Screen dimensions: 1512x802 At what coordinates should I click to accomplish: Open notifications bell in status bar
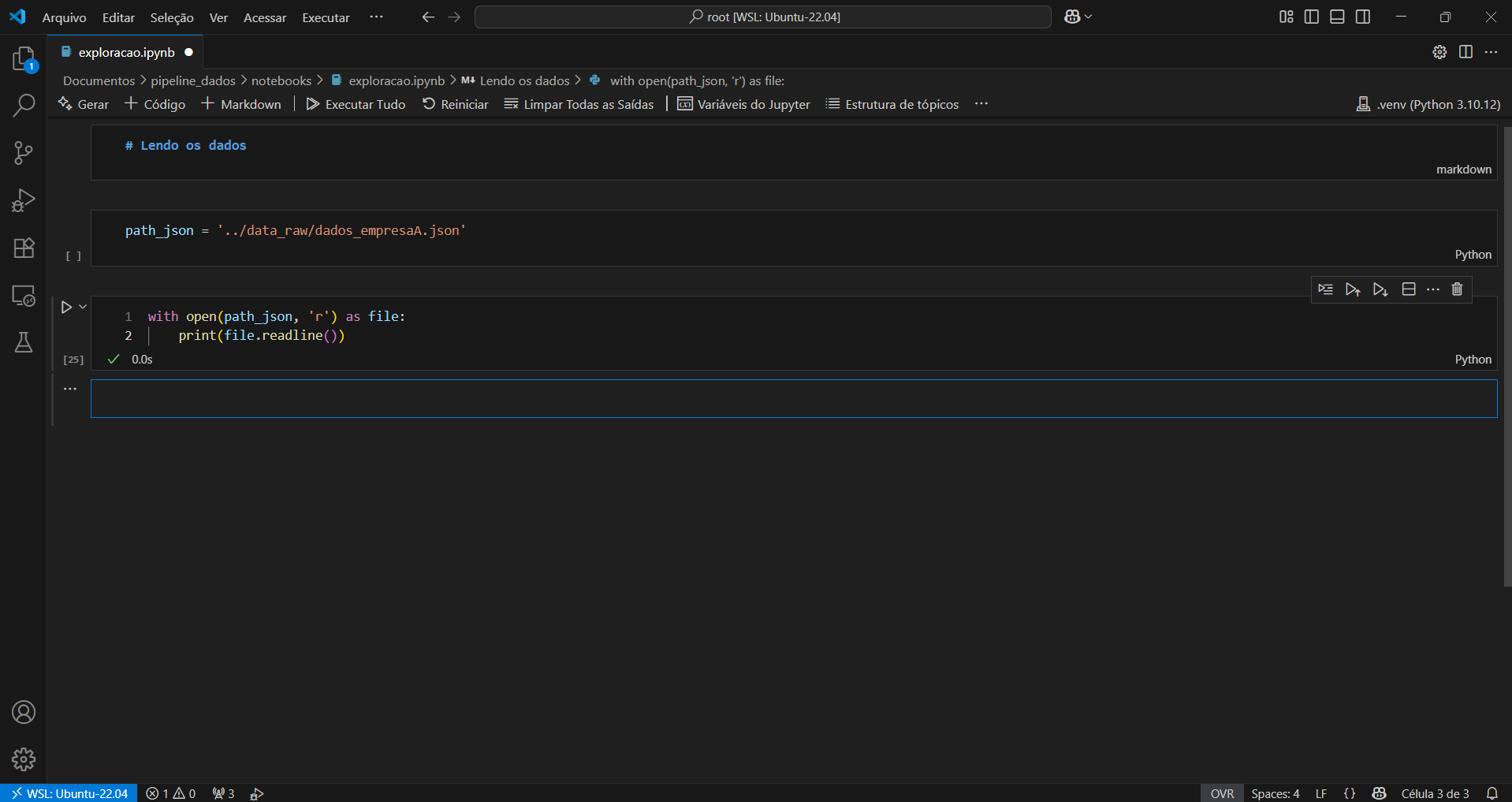(x=1492, y=793)
